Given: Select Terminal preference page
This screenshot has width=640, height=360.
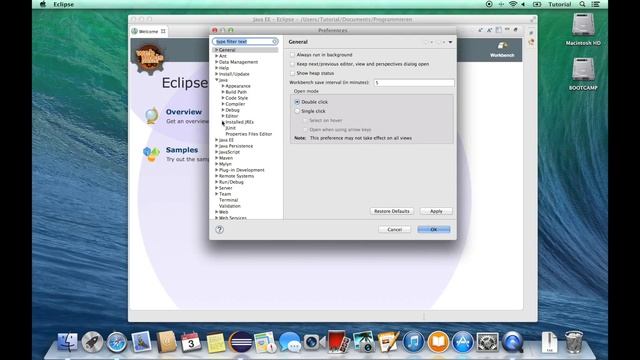Looking at the screenshot, I should point(229,200).
